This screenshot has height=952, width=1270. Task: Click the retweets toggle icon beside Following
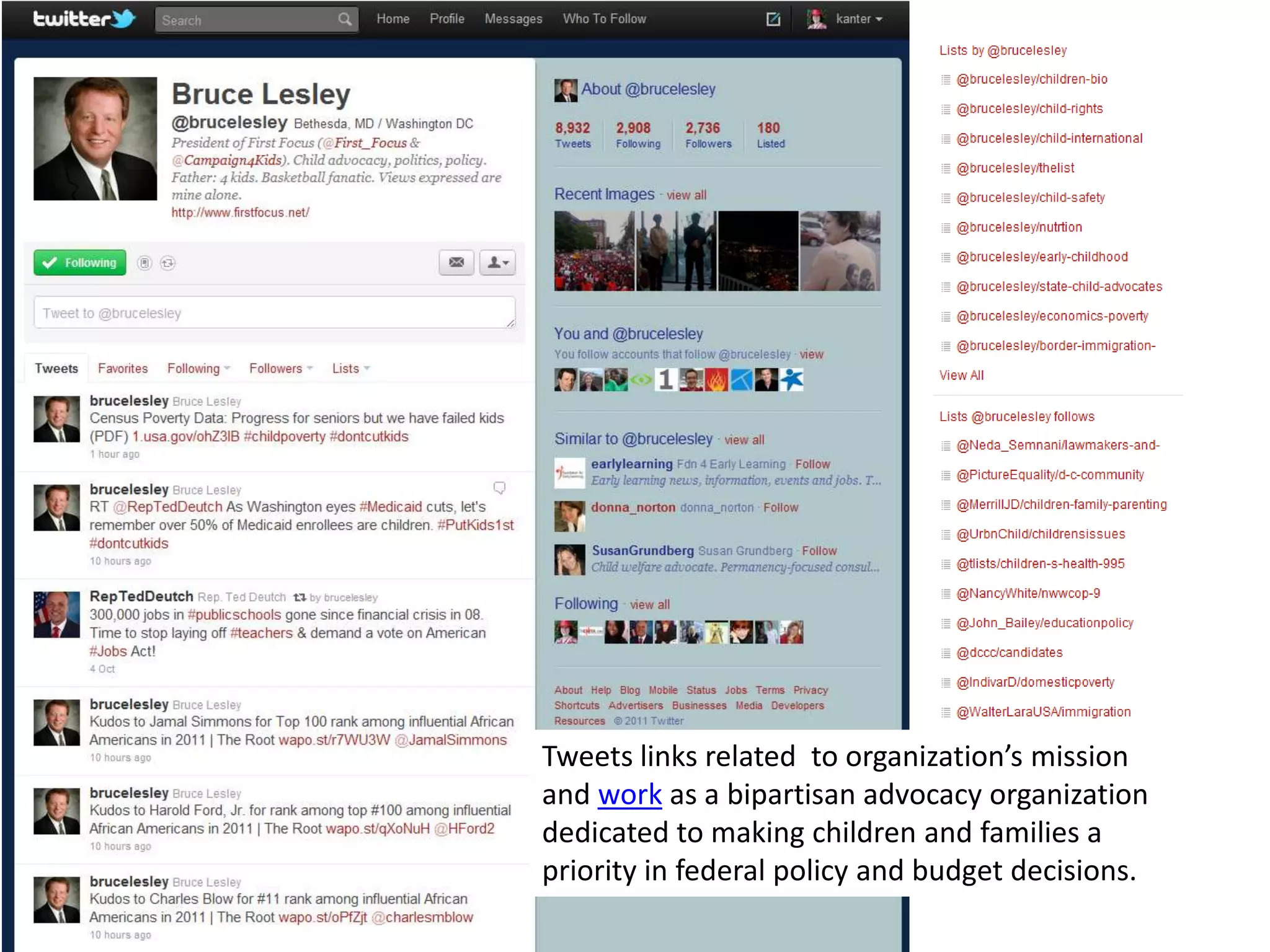(x=167, y=263)
